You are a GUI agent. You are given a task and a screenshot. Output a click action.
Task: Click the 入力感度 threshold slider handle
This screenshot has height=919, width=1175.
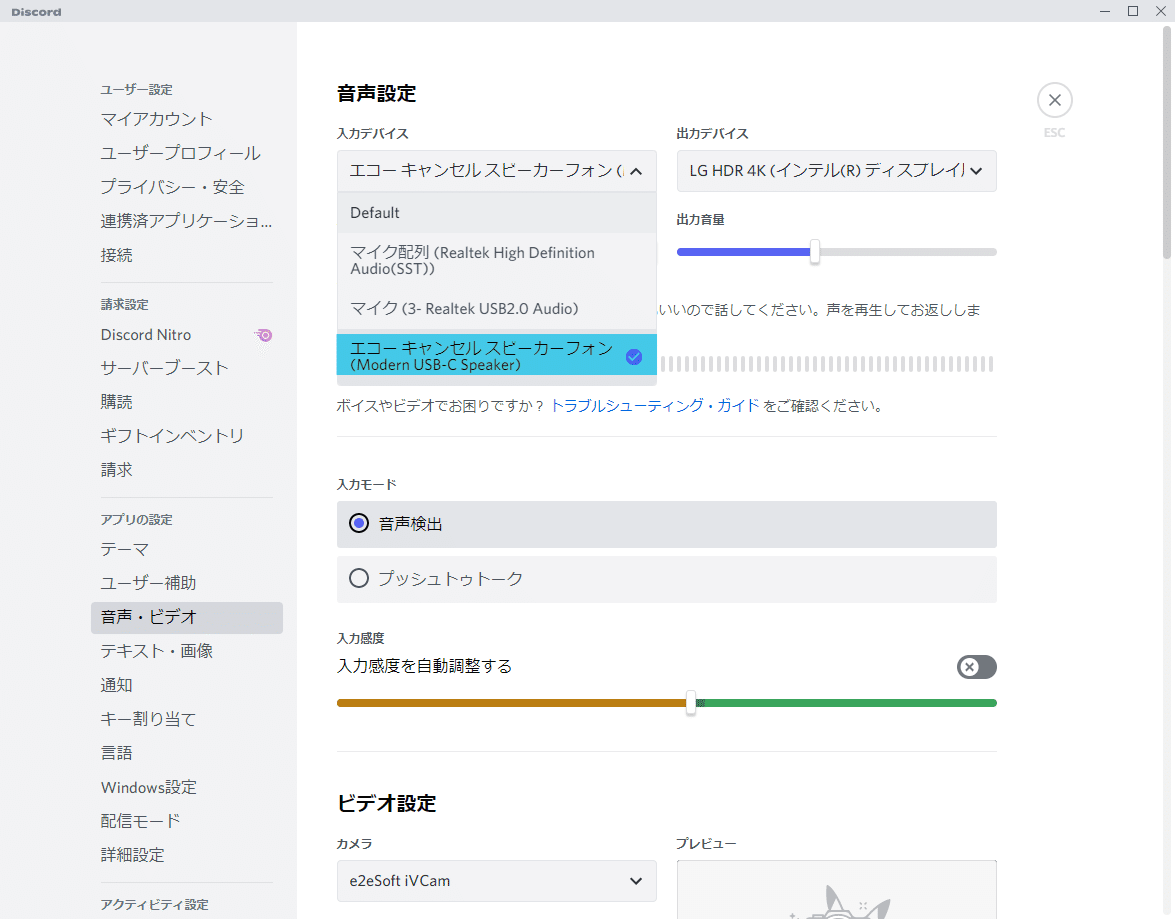(x=691, y=703)
